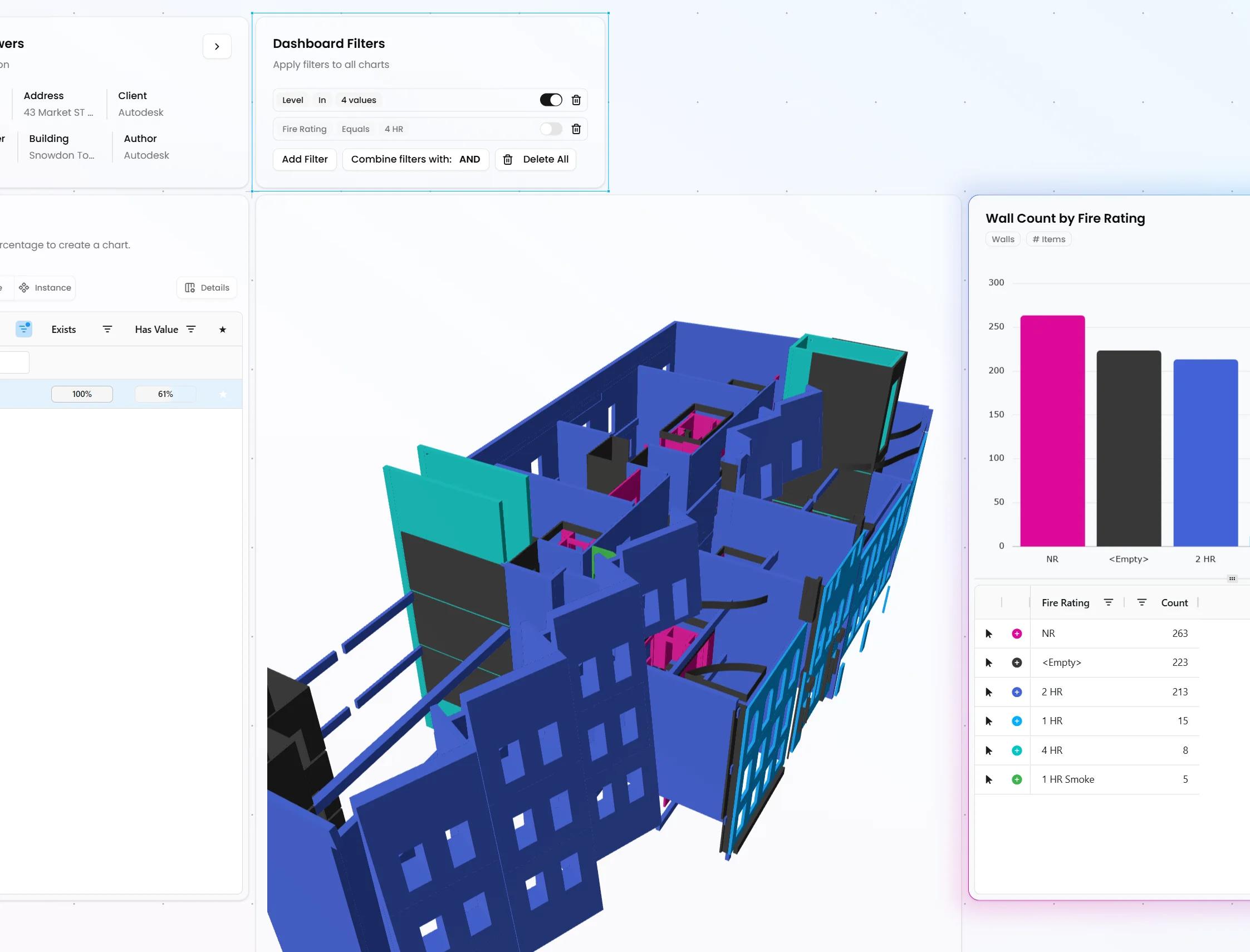This screenshot has height=952, width=1250.
Task: Toggle Combine filters with AND operator
Action: tap(415, 159)
